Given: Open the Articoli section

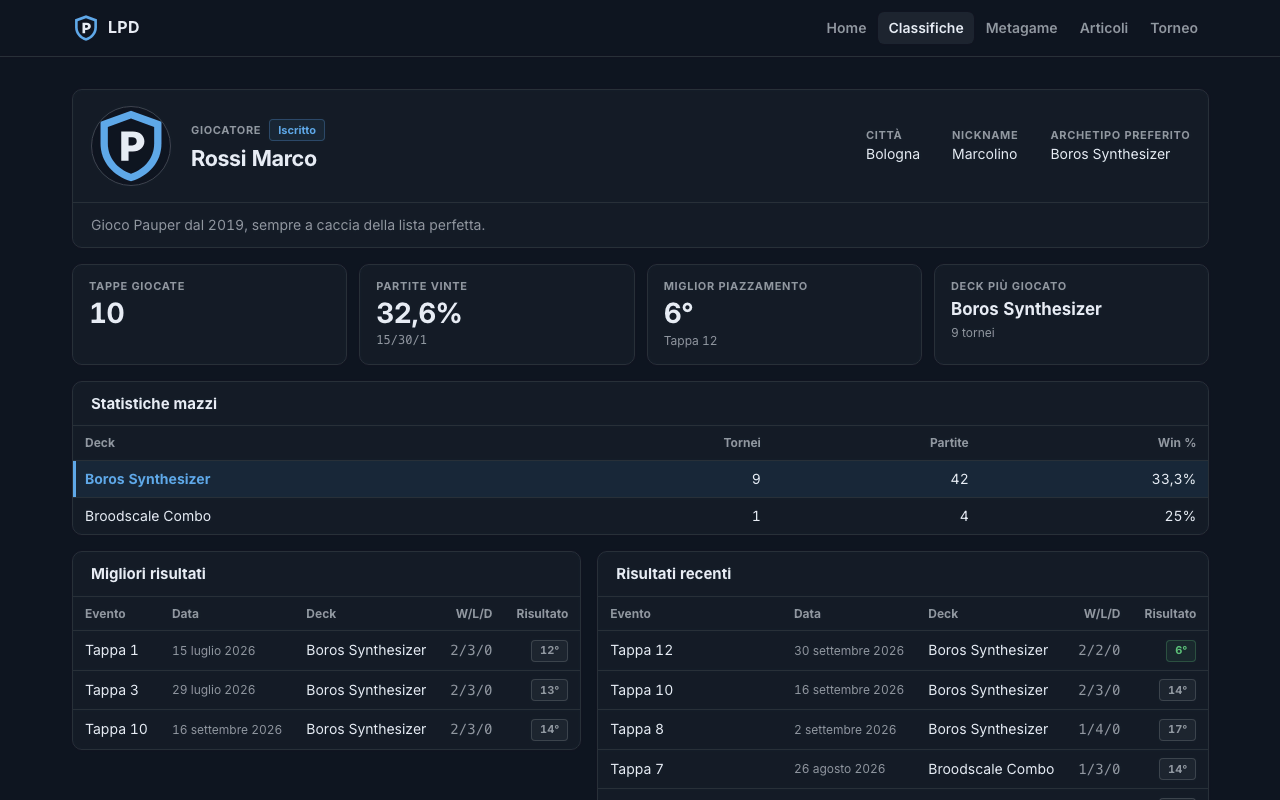Looking at the screenshot, I should coord(1104,28).
